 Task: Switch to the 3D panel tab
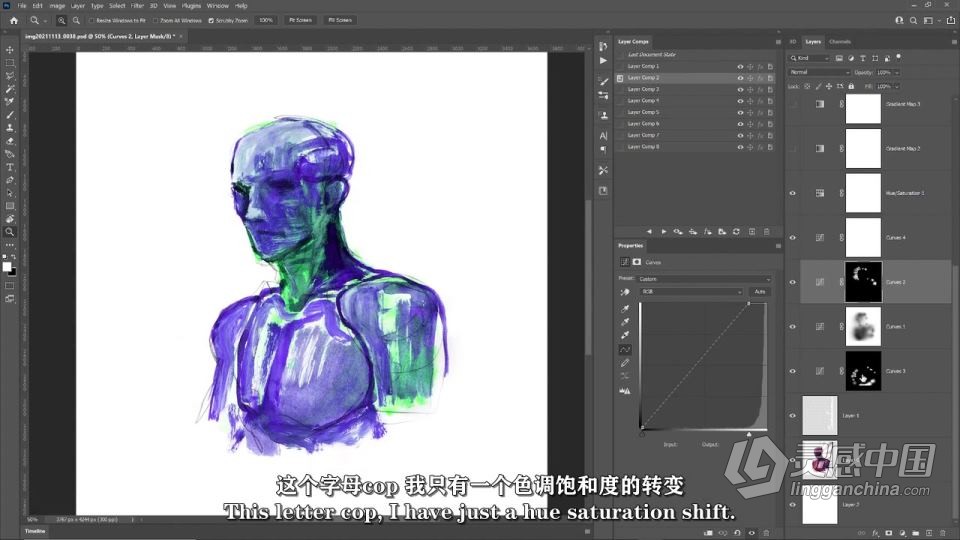pos(793,42)
